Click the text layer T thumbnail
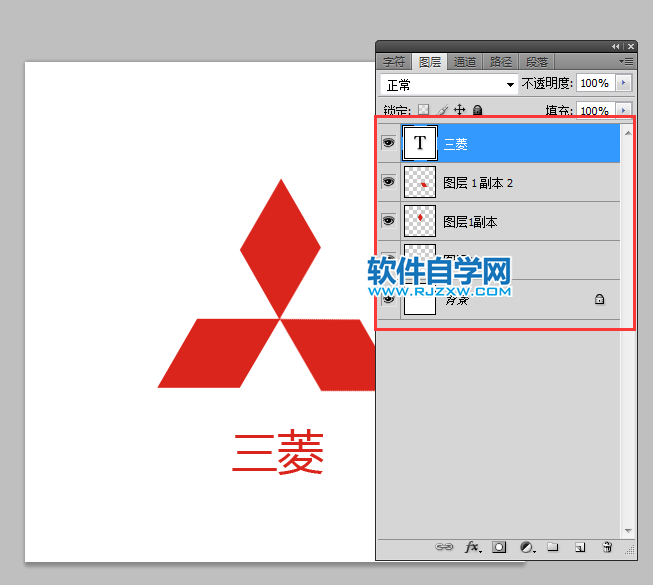 tap(420, 143)
